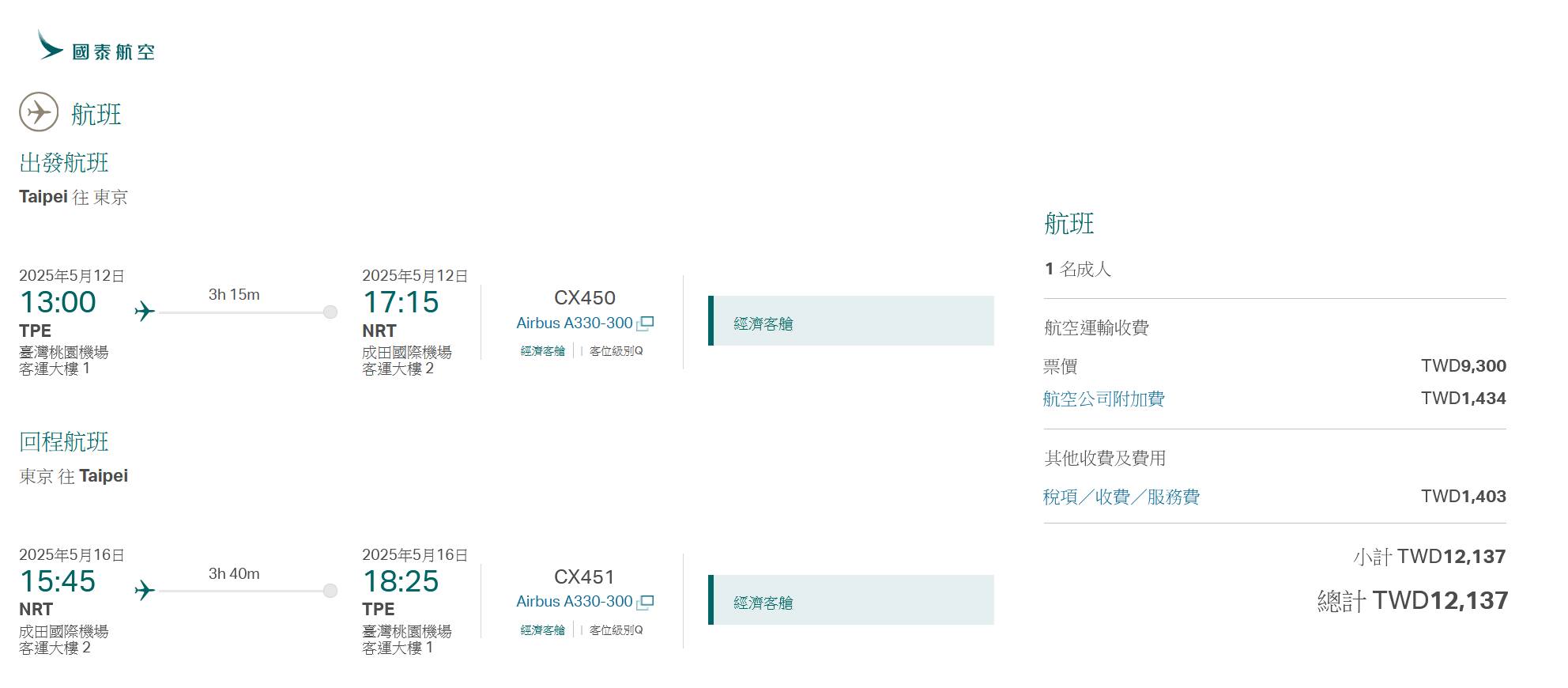Open the CX451 Airbus A330-300 link

point(574,602)
